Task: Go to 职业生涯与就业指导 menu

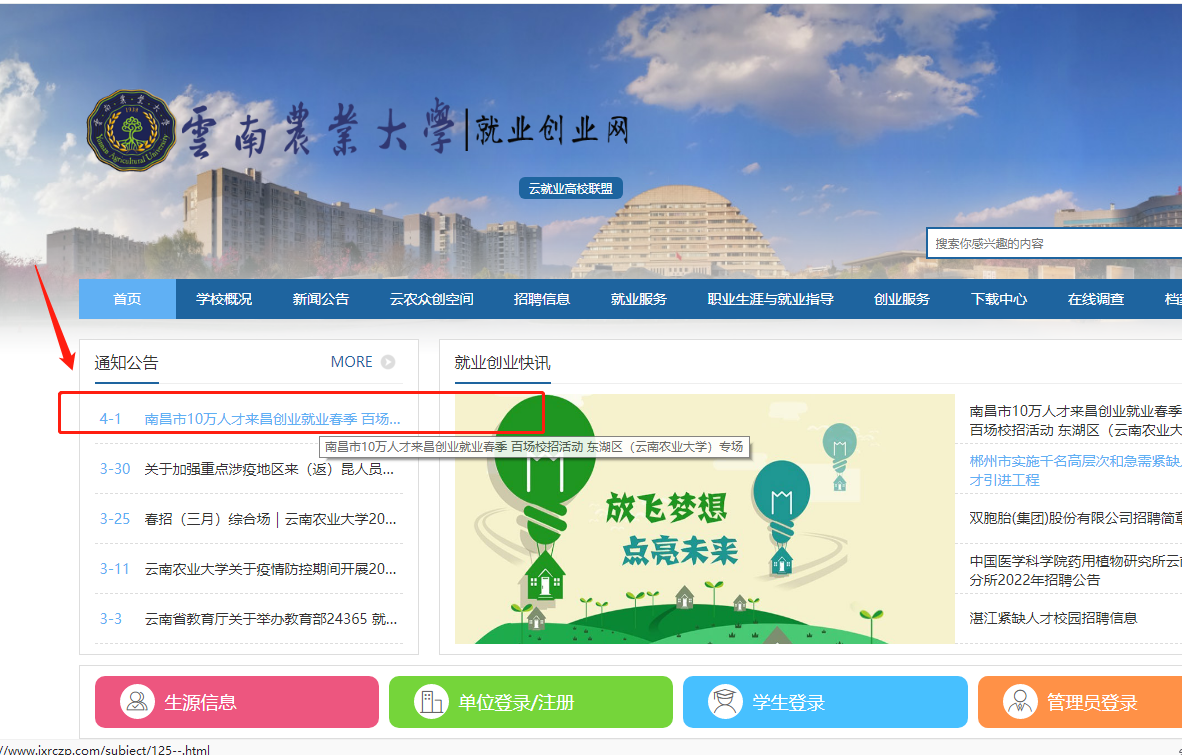Action: pos(770,299)
